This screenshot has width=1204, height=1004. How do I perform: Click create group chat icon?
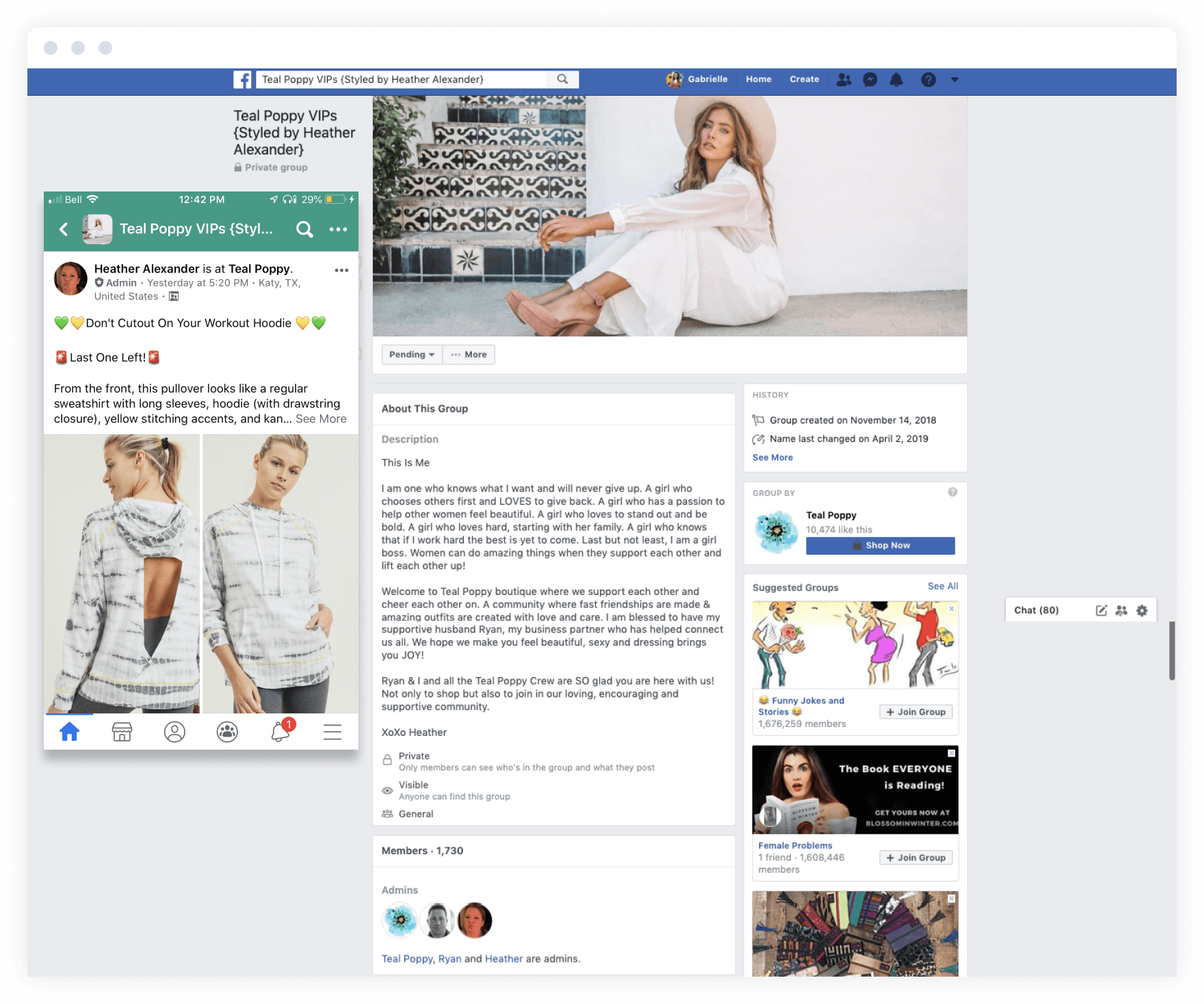pos(1121,610)
